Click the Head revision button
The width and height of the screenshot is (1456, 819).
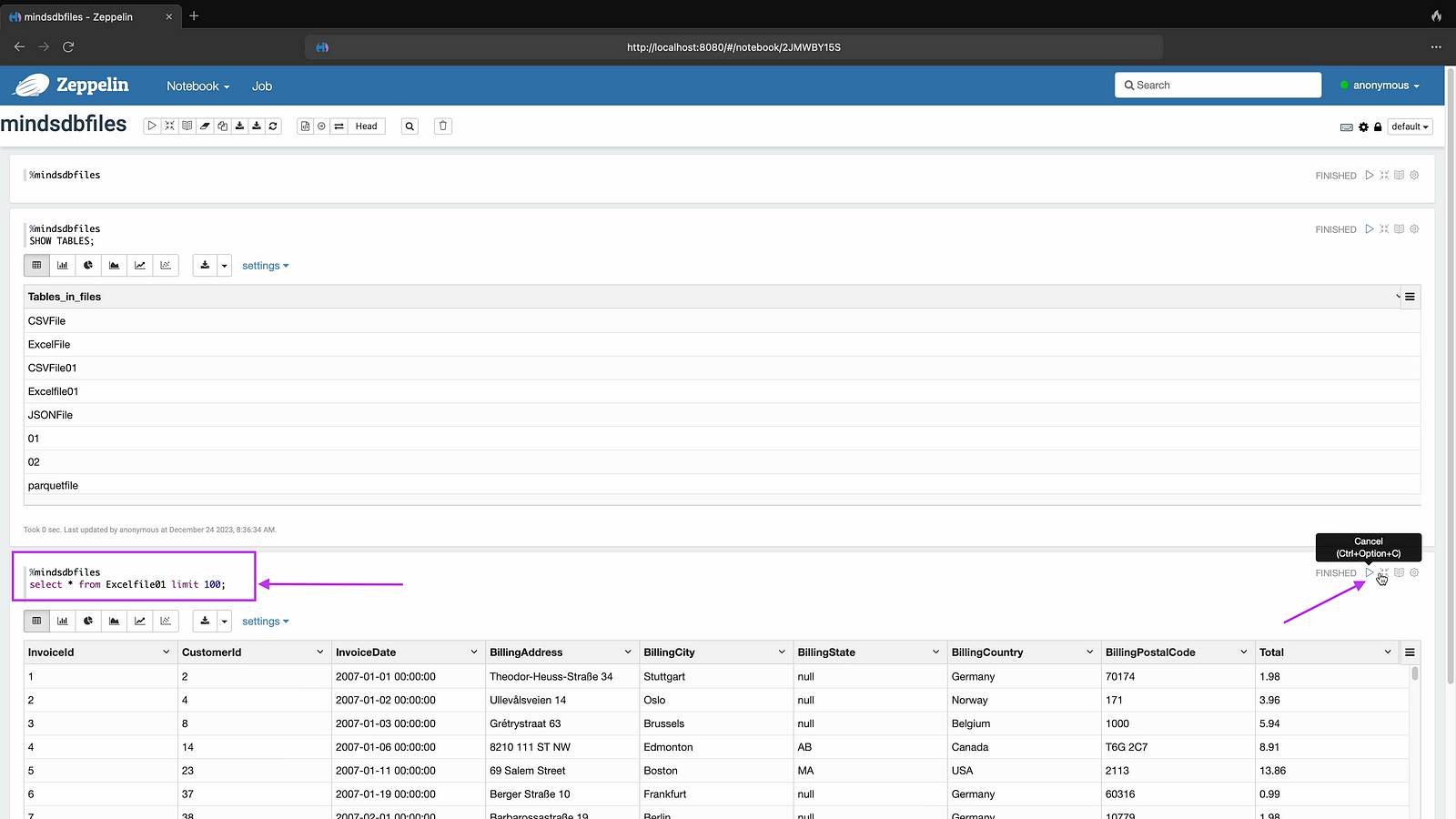tap(366, 126)
